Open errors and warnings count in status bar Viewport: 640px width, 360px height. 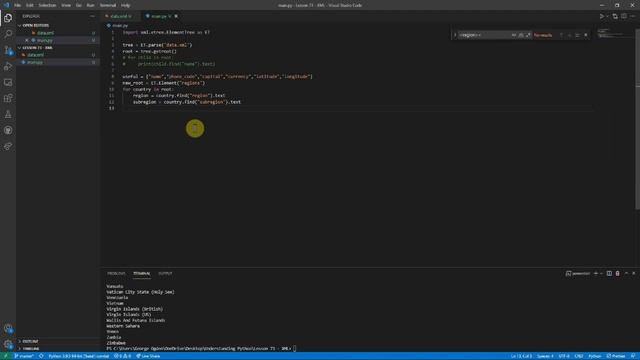pyautogui.click(x=122, y=356)
